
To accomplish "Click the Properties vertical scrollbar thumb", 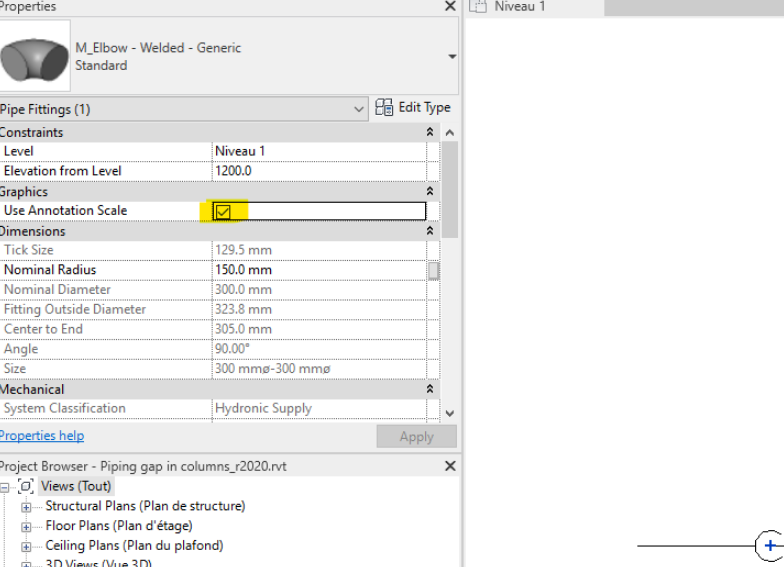I will (x=450, y=190).
